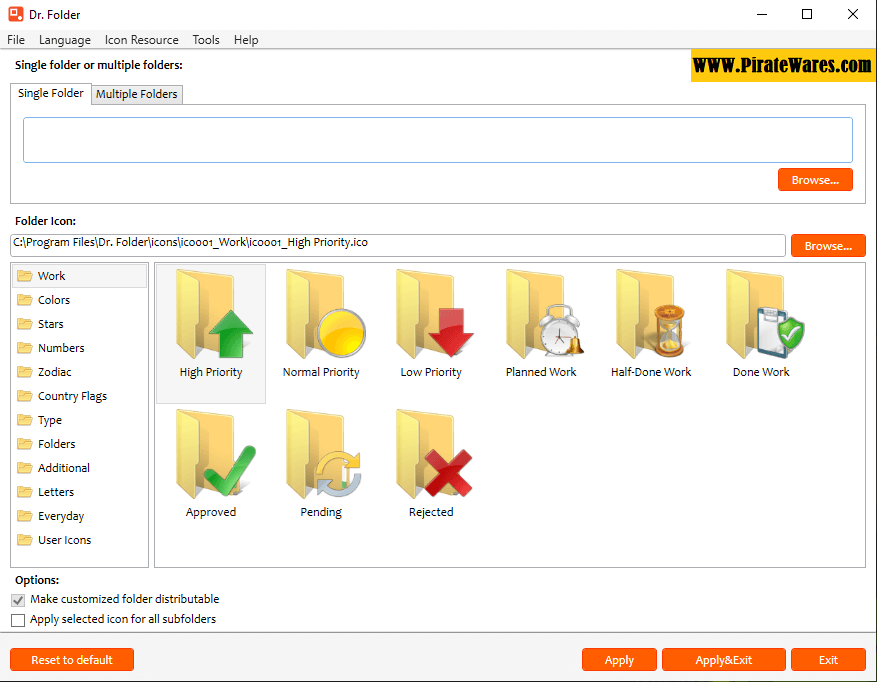Image resolution: width=877 pixels, height=682 pixels.
Task: Open the Tools menu
Action: 206,40
